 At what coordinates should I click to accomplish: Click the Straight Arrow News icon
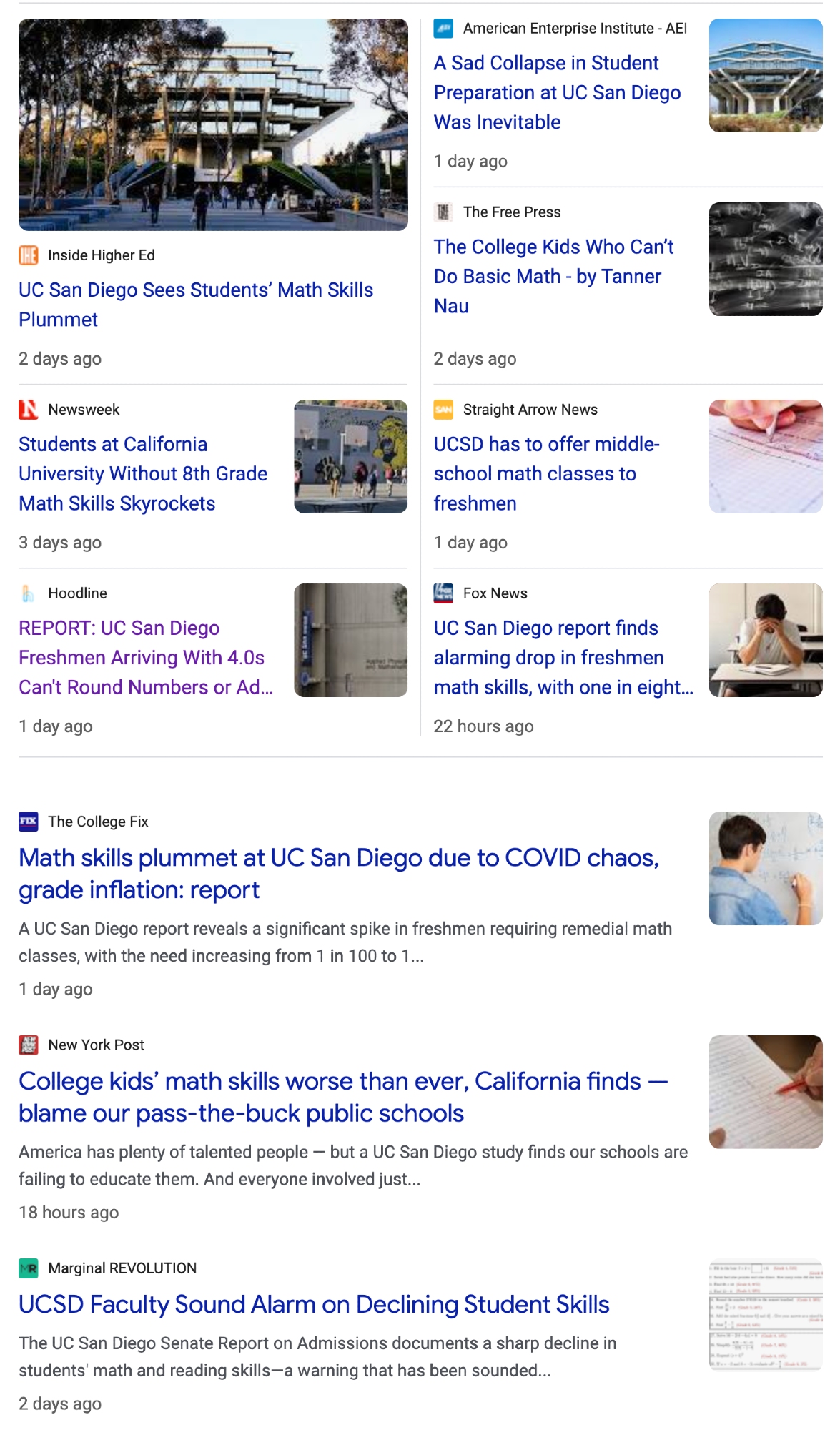(x=443, y=410)
